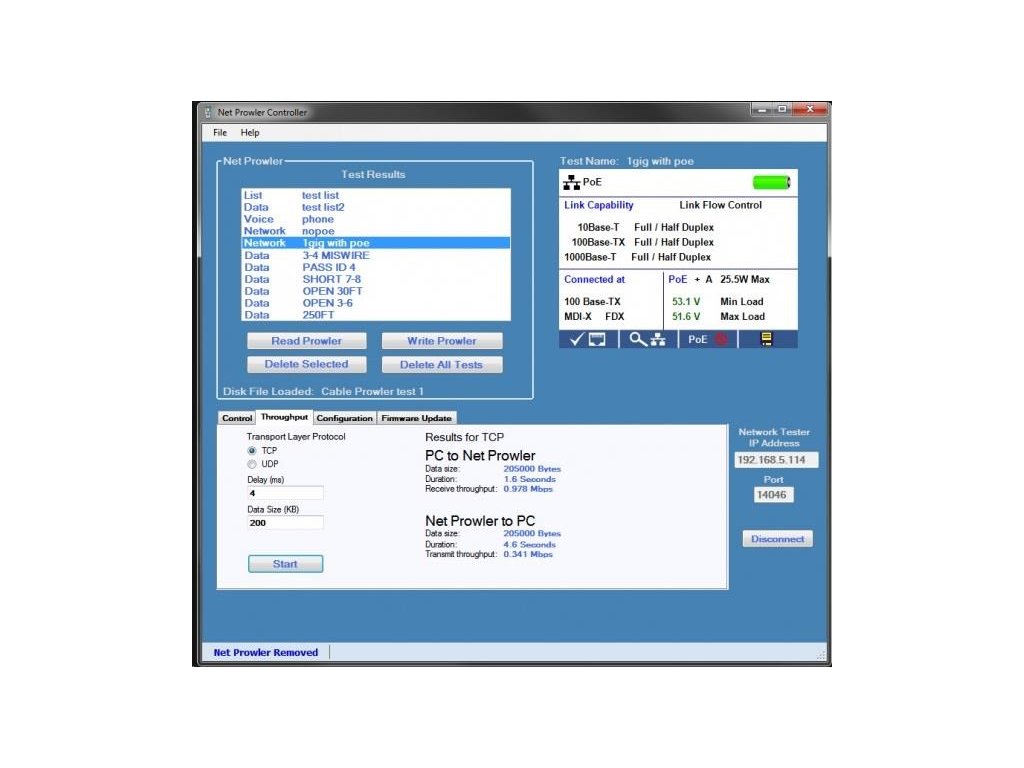Click the '25.5W Max' PoE value
The height and width of the screenshot is (768, 1024).
point(744,280)
